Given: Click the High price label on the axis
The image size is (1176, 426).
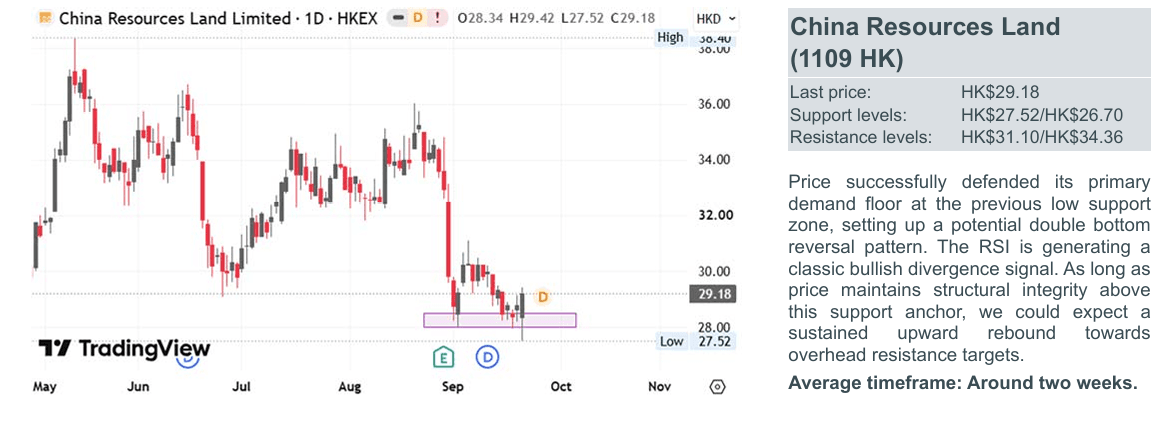Looking at the screenshot, I should tap(670, 37).
